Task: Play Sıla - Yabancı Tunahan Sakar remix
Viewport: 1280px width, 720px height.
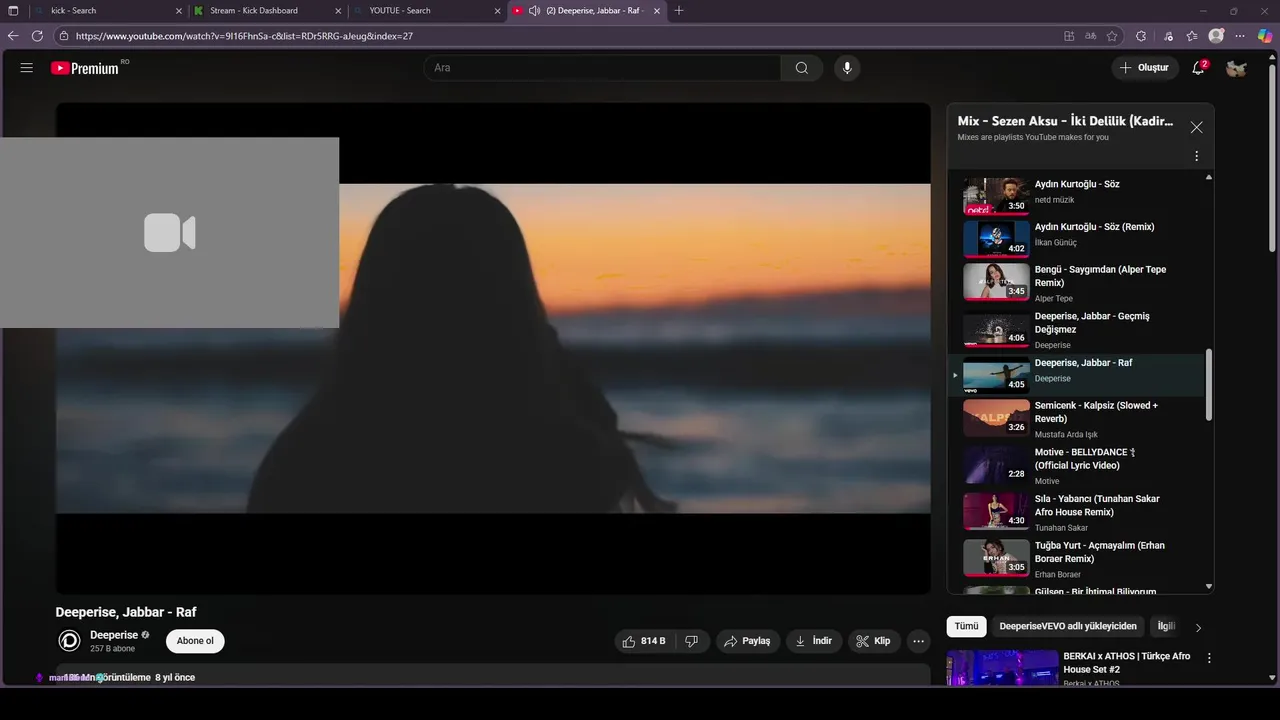Action: tap(1078, 512)
